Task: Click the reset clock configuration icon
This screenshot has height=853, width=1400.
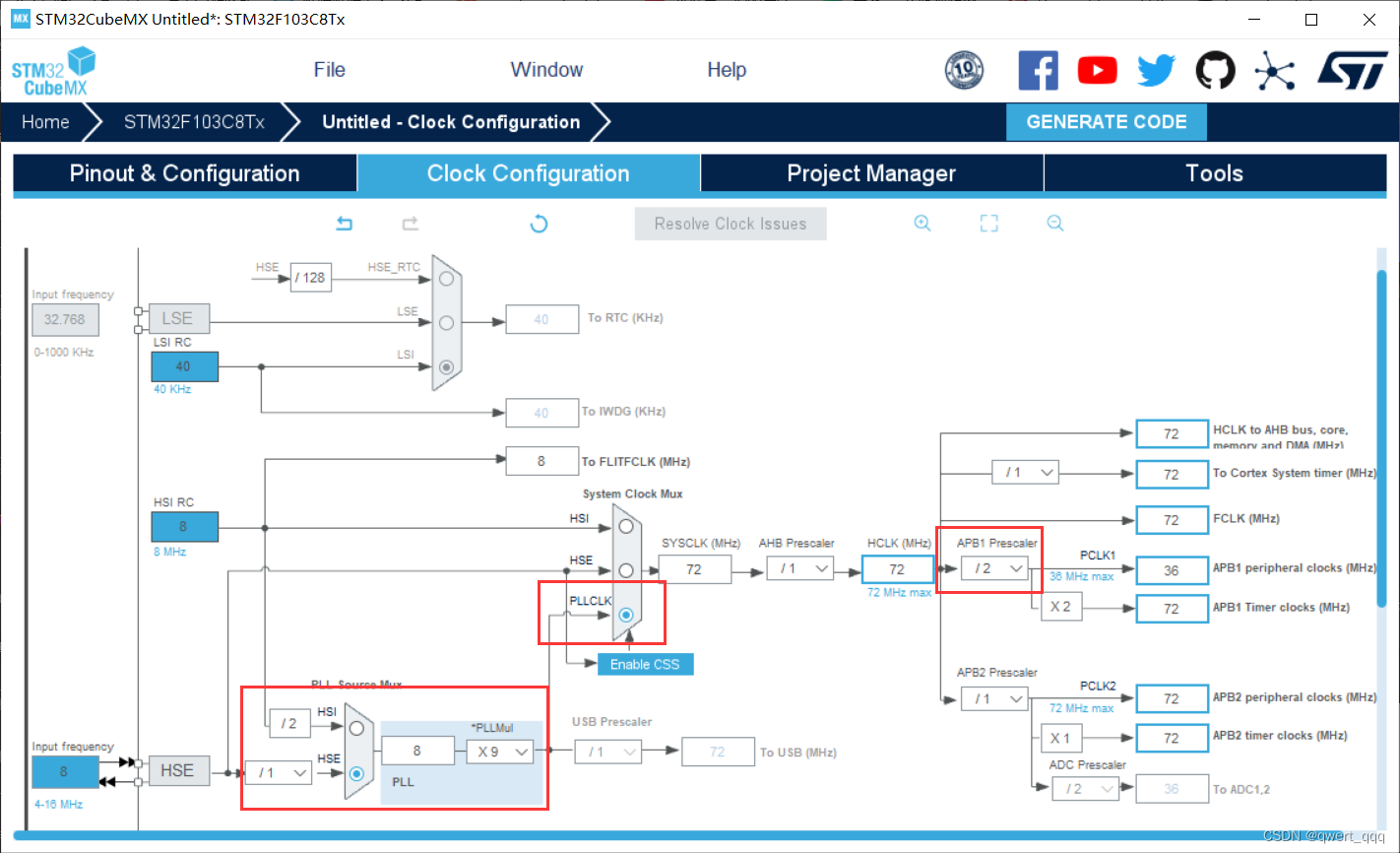Action: (539, 224)
